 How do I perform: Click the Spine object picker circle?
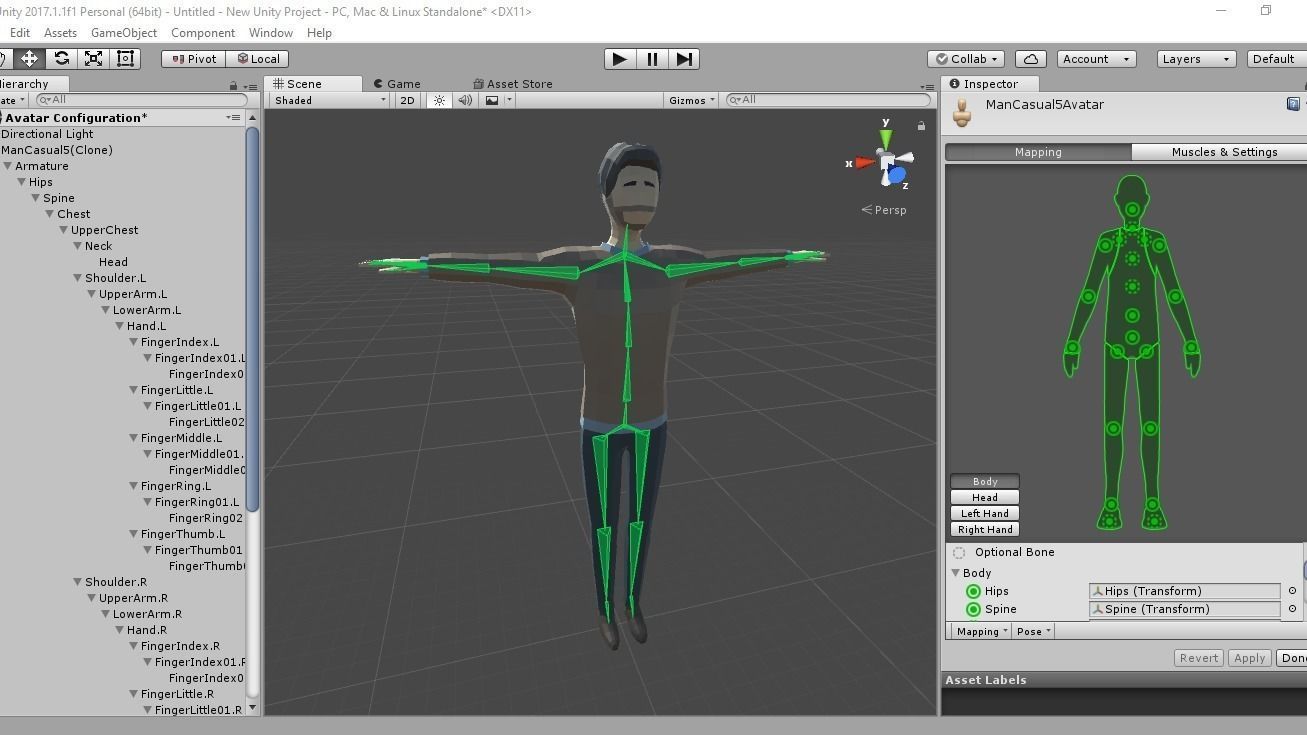1292,609
